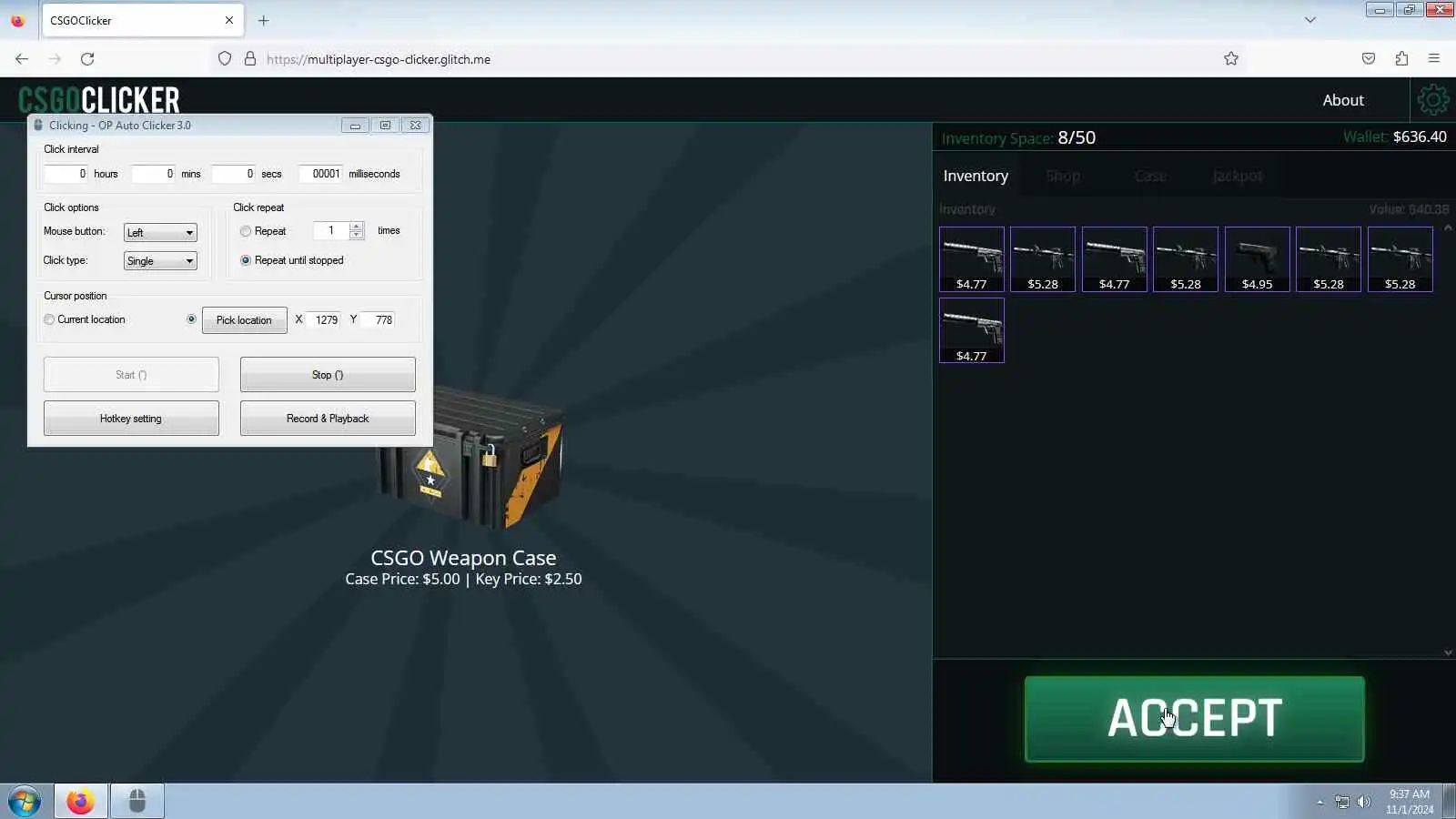Switch to the Case tab

tap(1150, 176)
